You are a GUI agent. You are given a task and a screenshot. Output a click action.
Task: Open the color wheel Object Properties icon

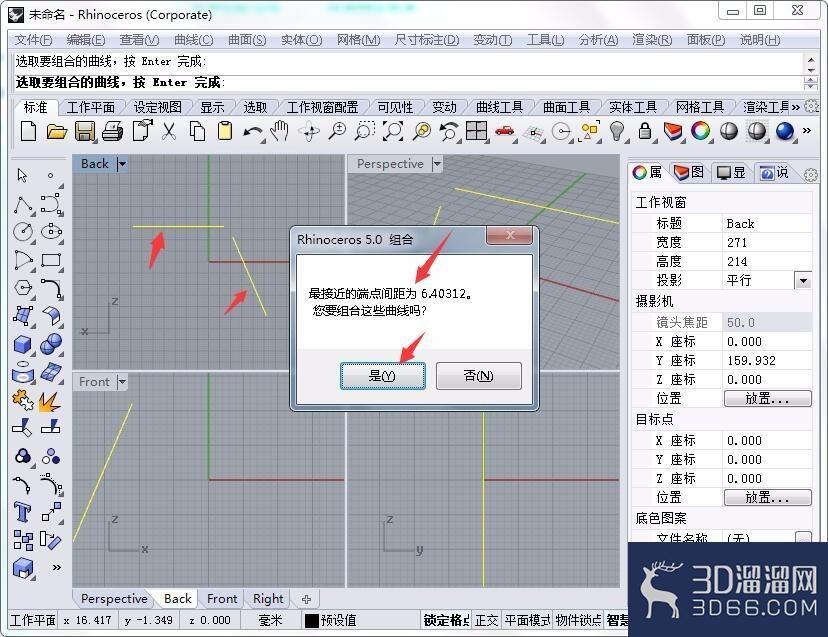point(701,131)
